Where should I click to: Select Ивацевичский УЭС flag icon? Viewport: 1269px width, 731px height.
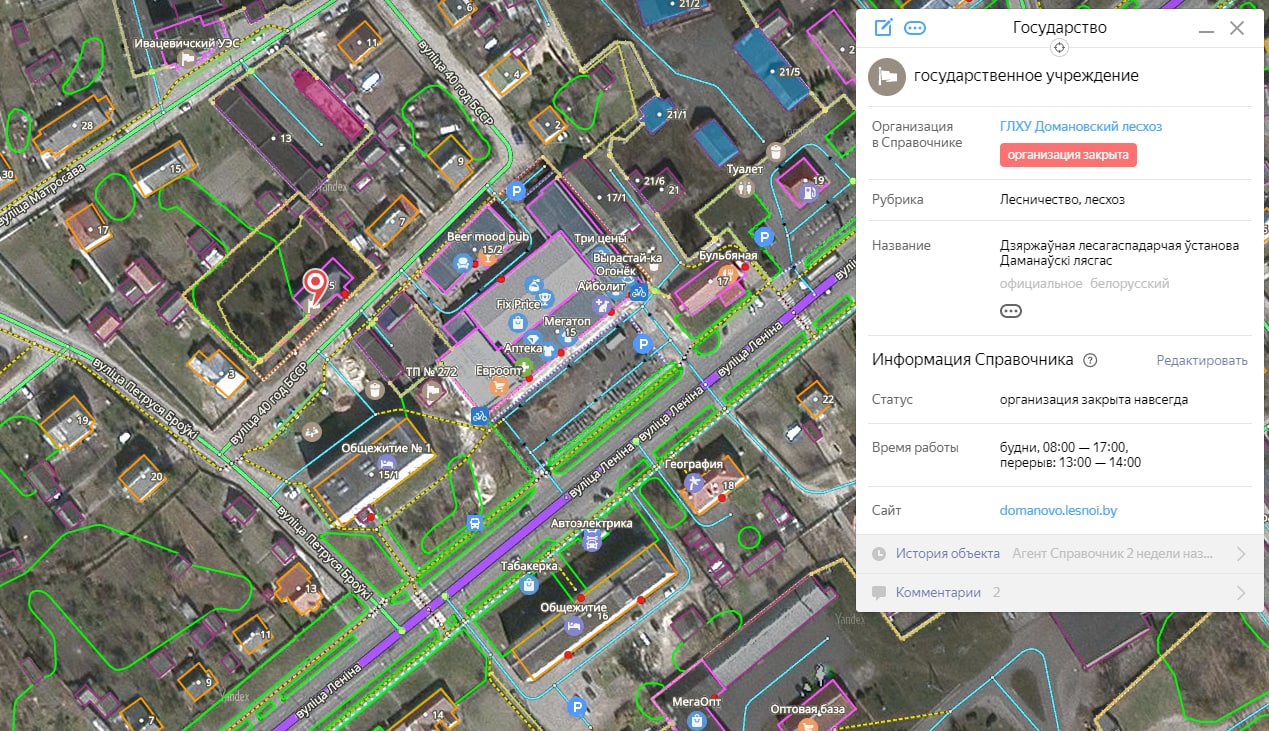coord(185,61)
